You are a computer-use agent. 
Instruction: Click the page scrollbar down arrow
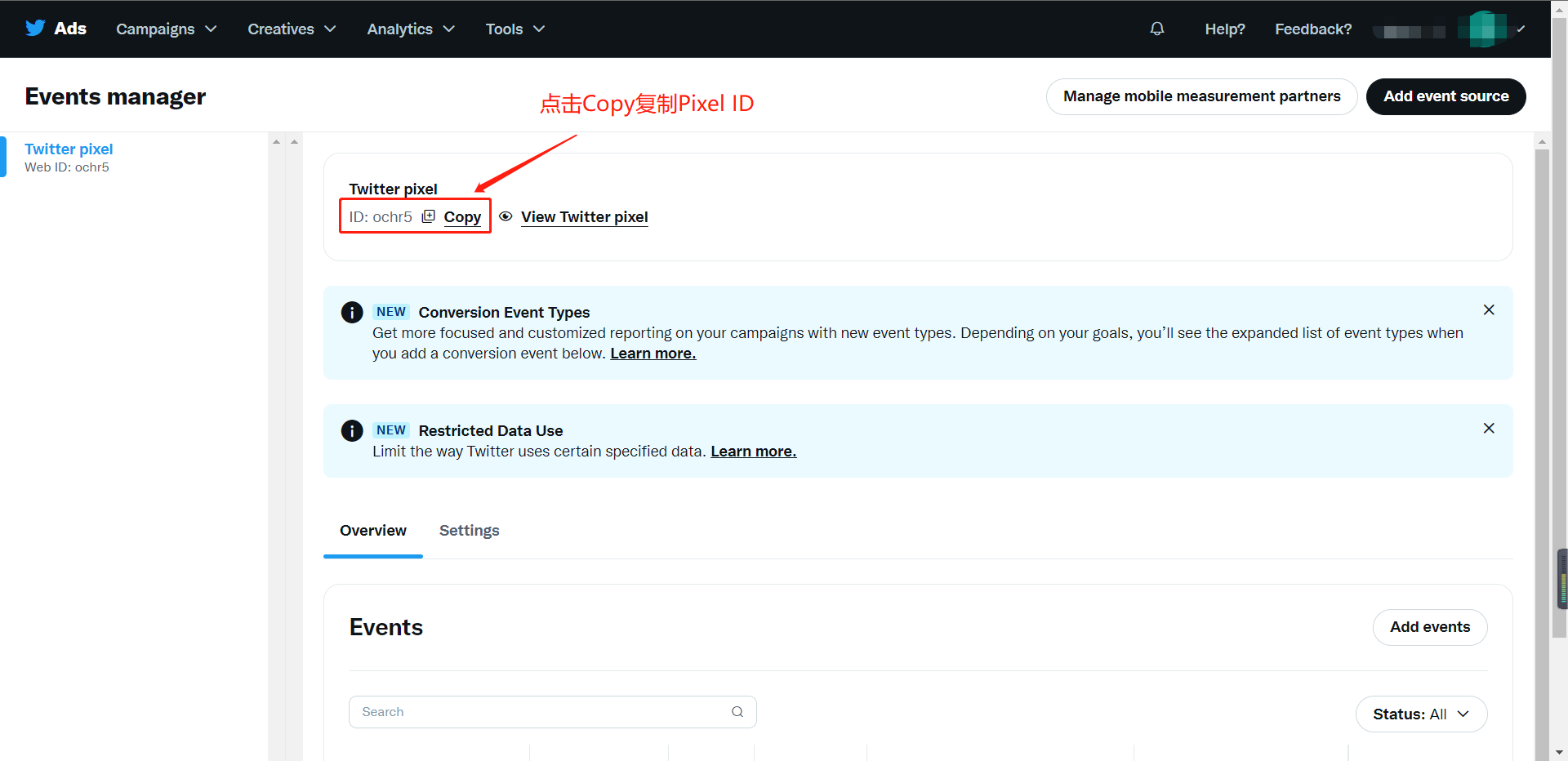[1559, 752]
